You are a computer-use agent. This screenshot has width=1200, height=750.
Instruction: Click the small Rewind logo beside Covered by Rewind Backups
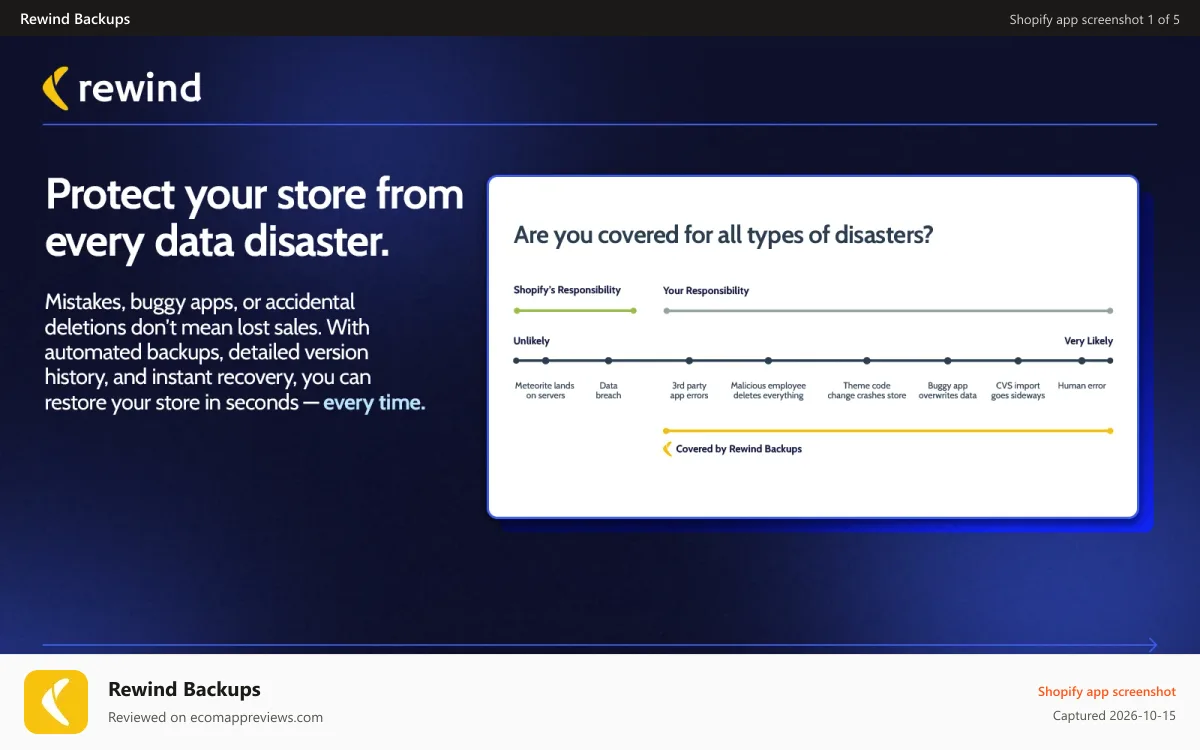(668, 449)
